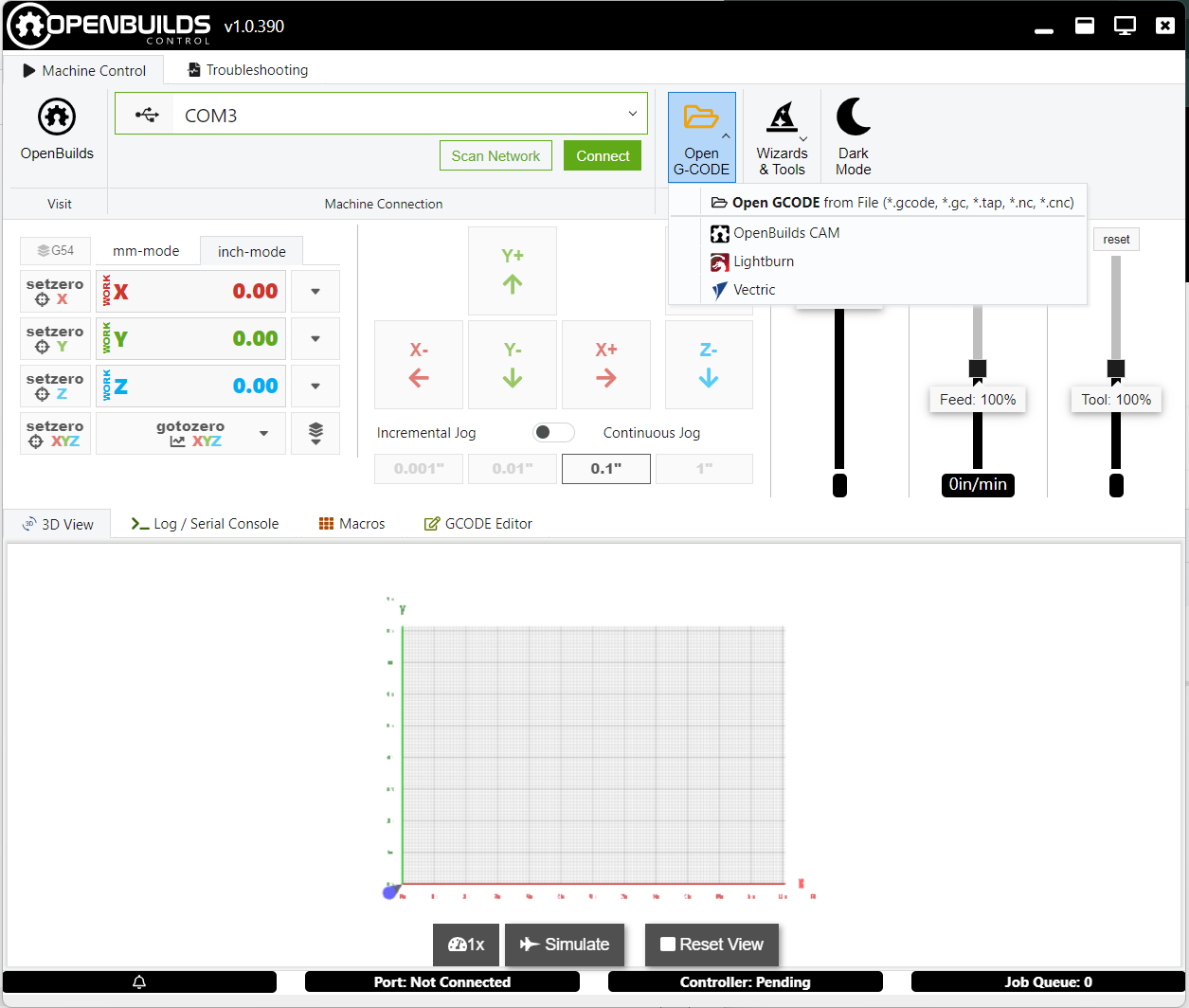Click the USB port icon

coord(146,115)
